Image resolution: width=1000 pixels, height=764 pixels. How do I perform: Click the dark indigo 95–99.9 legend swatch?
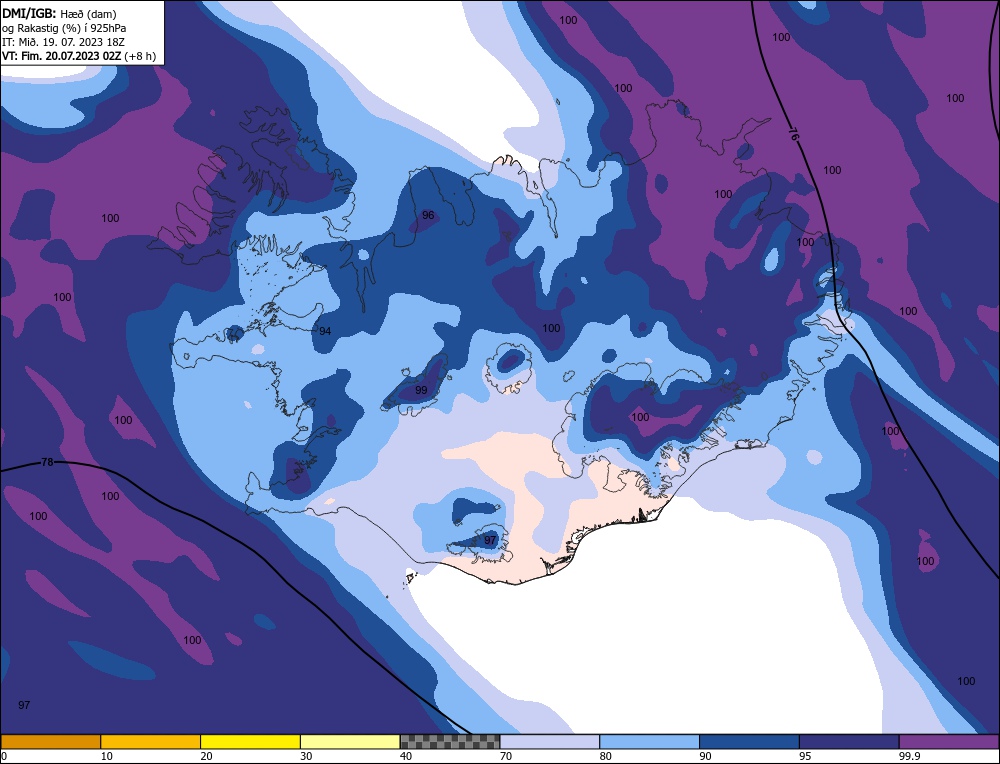[849, 742]
